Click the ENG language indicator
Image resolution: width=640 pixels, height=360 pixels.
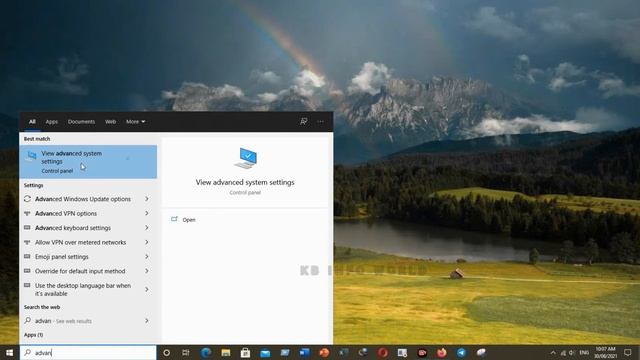(584, 353)
